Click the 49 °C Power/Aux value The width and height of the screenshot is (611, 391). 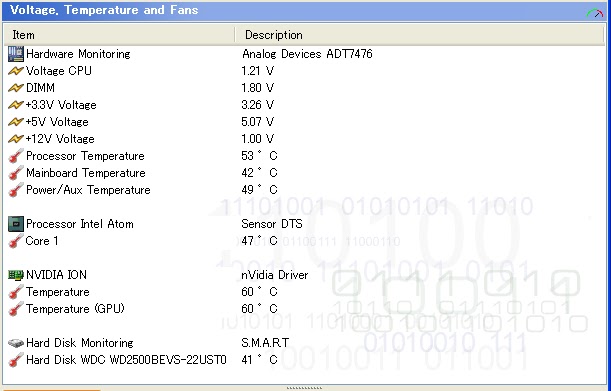pyautogui.click(x=259, y=190)
